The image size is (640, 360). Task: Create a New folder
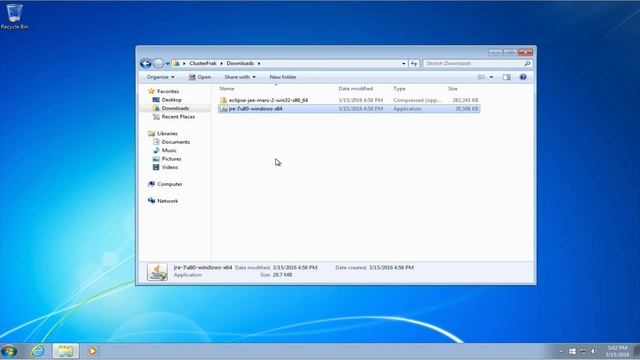(283, 77)
